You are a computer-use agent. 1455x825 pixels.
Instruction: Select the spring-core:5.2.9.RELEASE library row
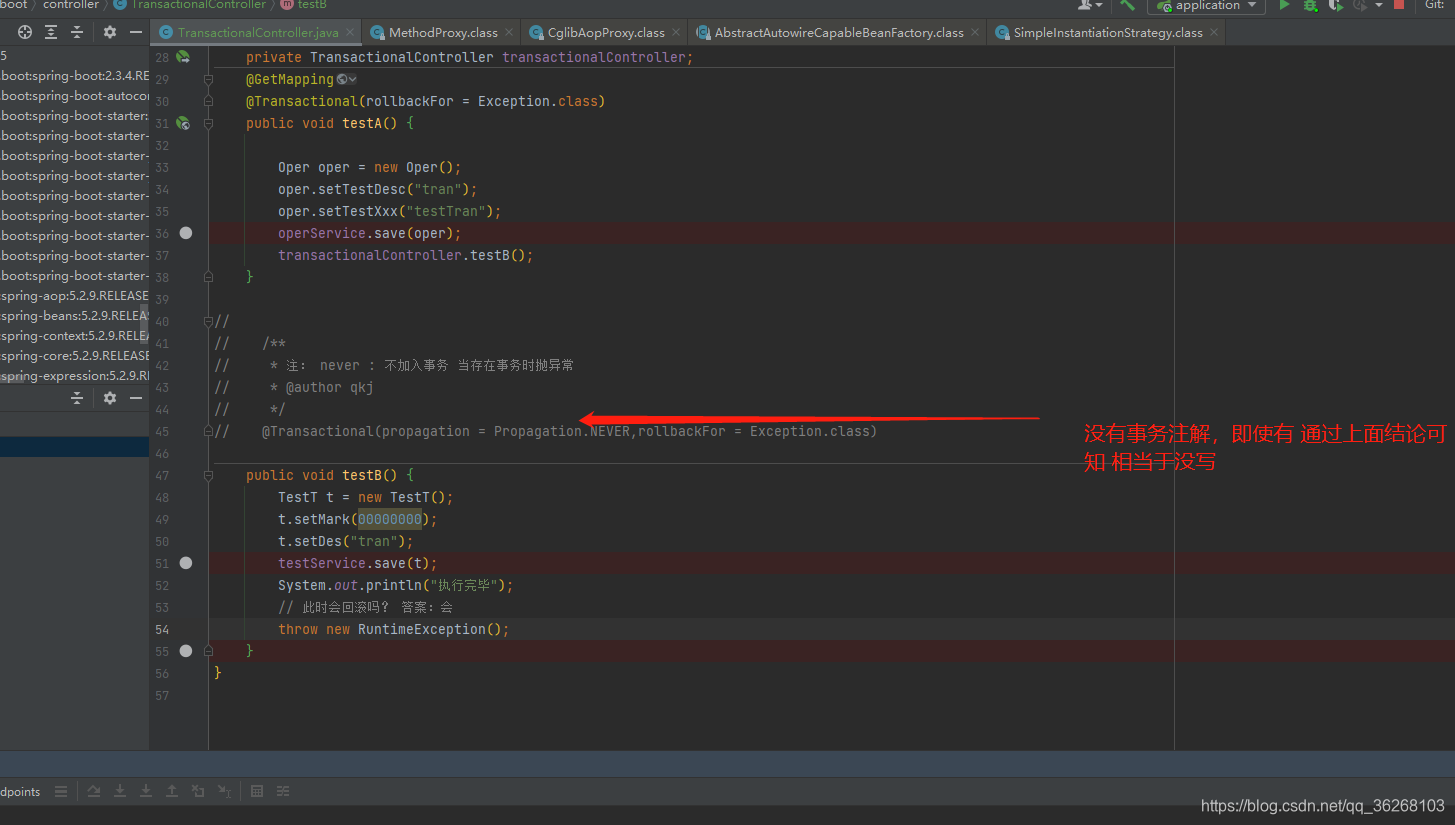point(74,356)
